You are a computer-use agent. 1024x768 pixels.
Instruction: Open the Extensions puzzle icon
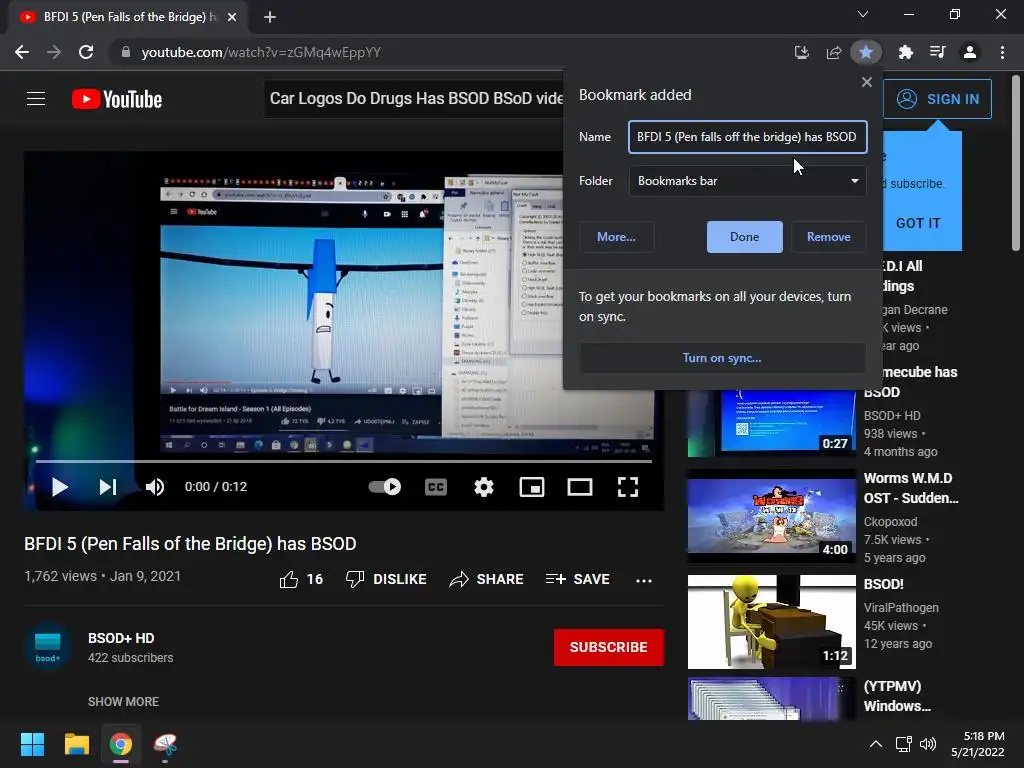(905, 52)
